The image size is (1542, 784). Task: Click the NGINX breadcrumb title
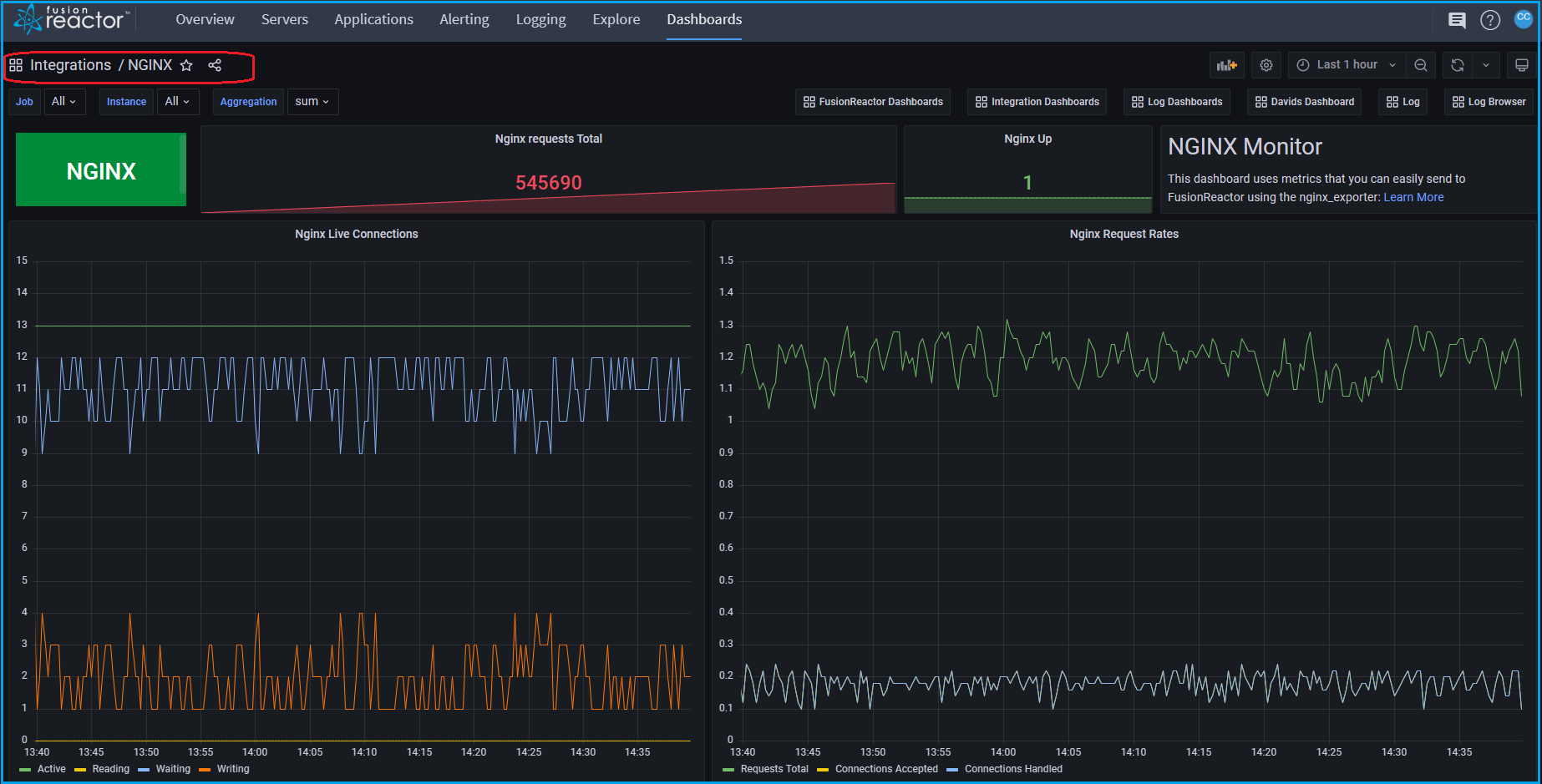[x=150, y=65]
